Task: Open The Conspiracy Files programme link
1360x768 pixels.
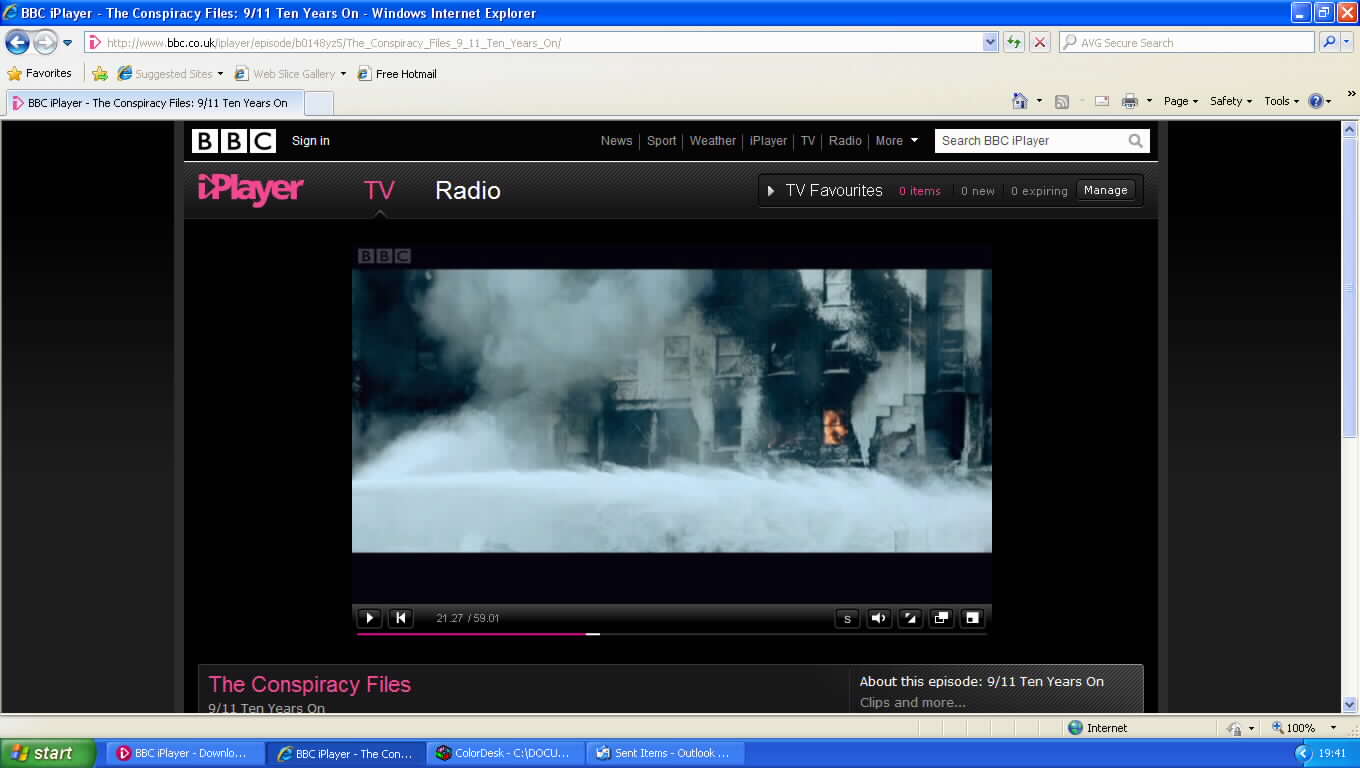Action: pyautogui.click(x=310, y=684)
